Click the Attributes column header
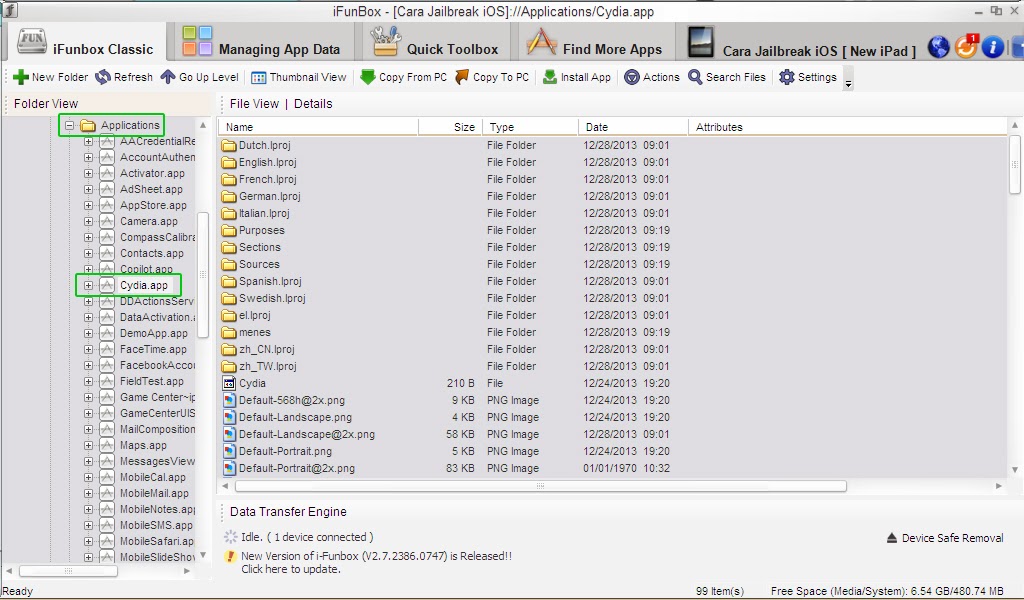 point(847,127)
